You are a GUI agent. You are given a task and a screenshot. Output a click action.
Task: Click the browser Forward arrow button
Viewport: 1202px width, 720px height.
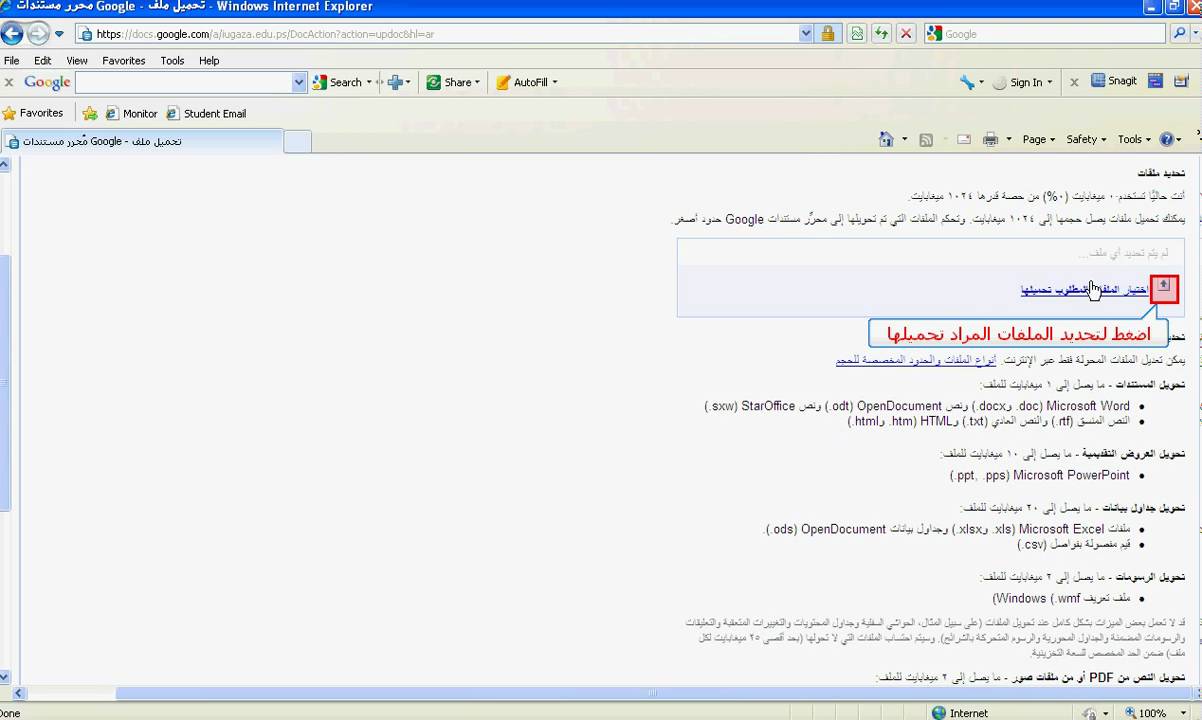pyautogui.click(x=38, y=33)
